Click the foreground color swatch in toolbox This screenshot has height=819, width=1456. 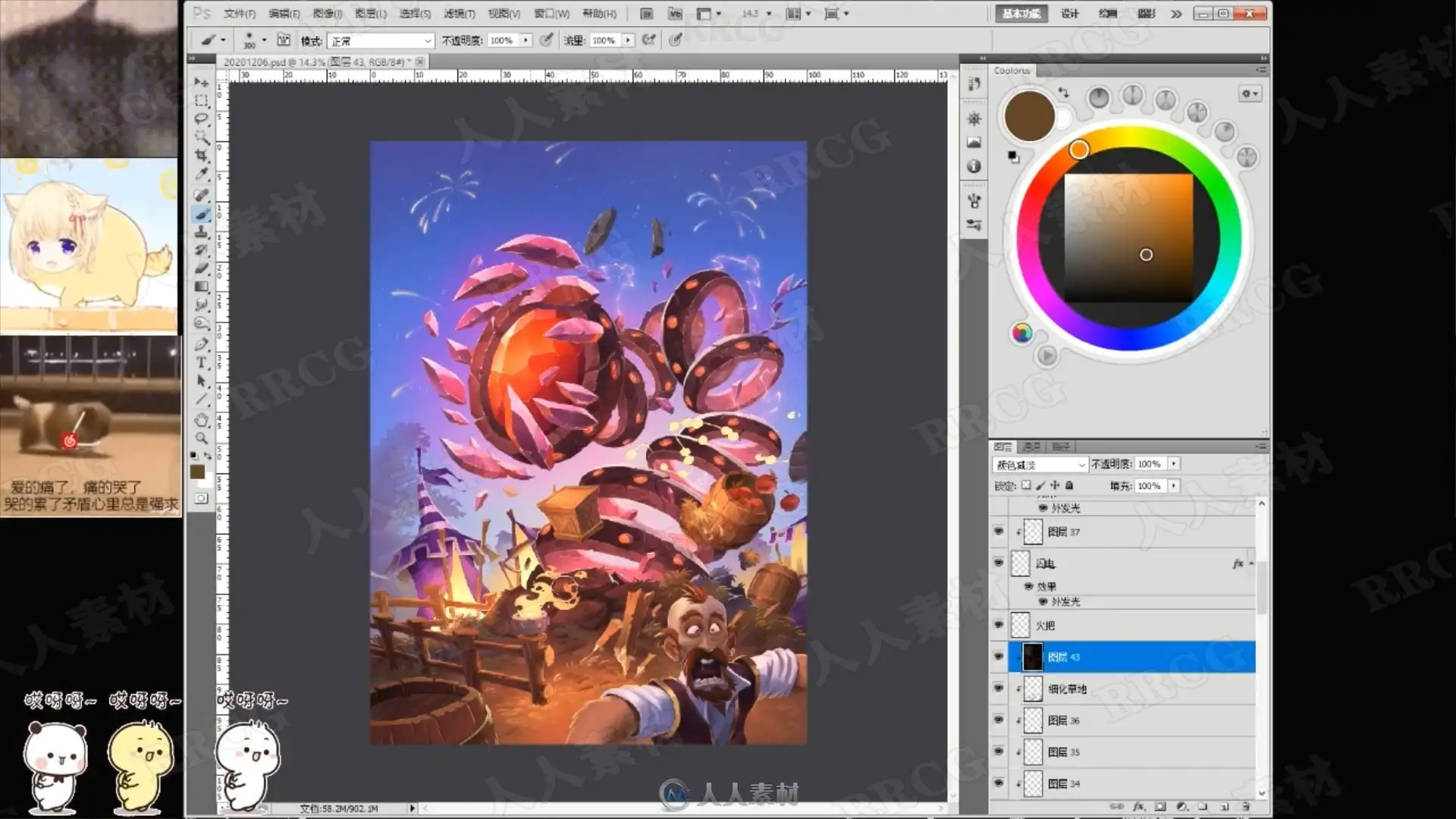(x=197, y=472)
